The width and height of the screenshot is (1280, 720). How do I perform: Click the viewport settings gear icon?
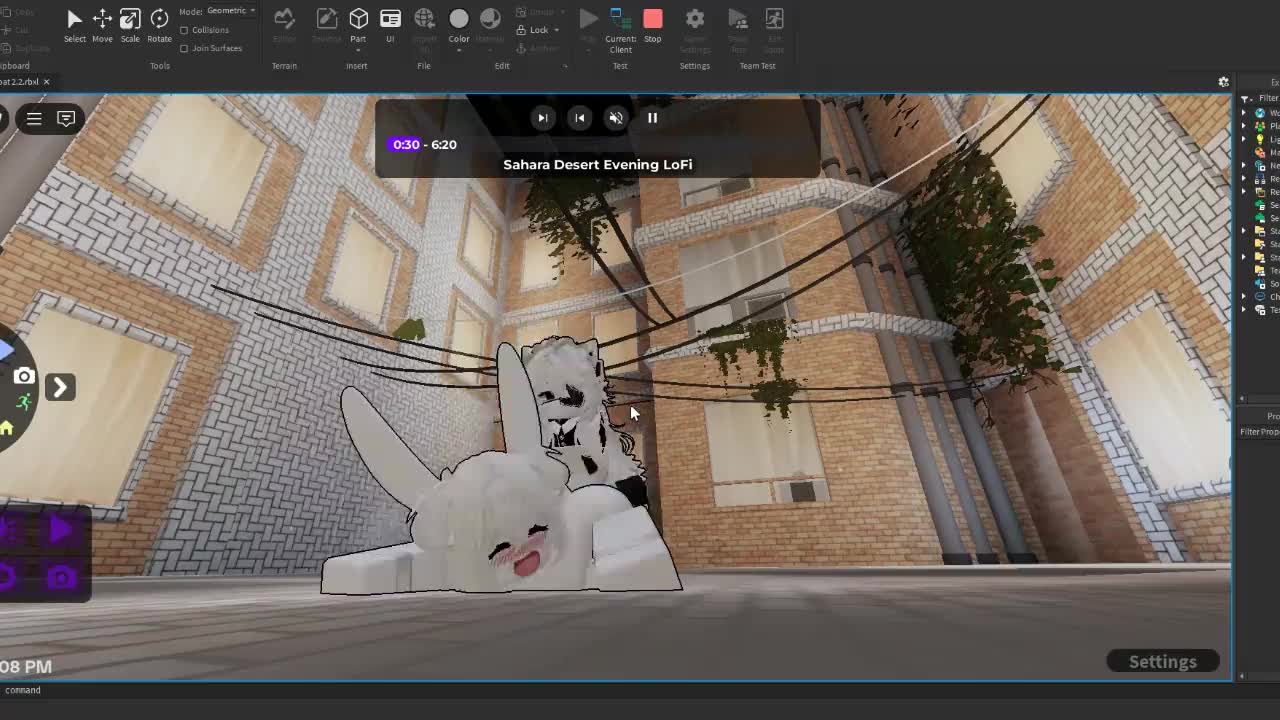click(x=1223, y=82)
